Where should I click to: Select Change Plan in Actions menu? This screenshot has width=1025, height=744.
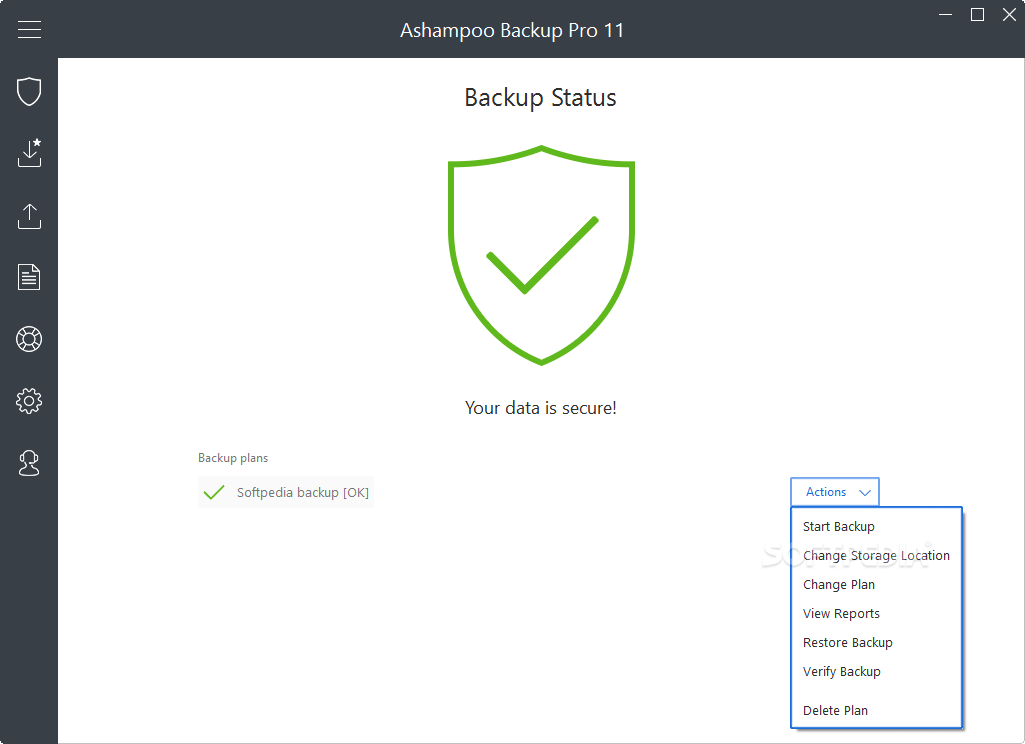pos(839,584)
